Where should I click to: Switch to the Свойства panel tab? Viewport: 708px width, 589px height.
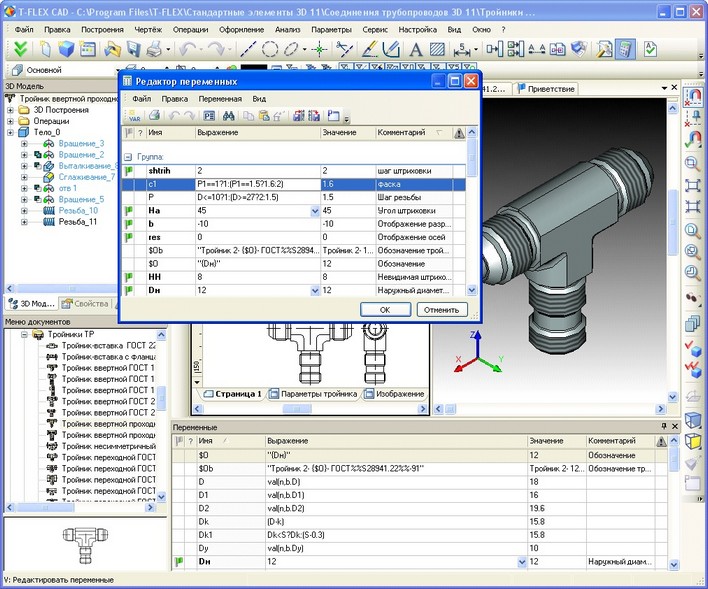pyautogui.click(x=86, y=304)
